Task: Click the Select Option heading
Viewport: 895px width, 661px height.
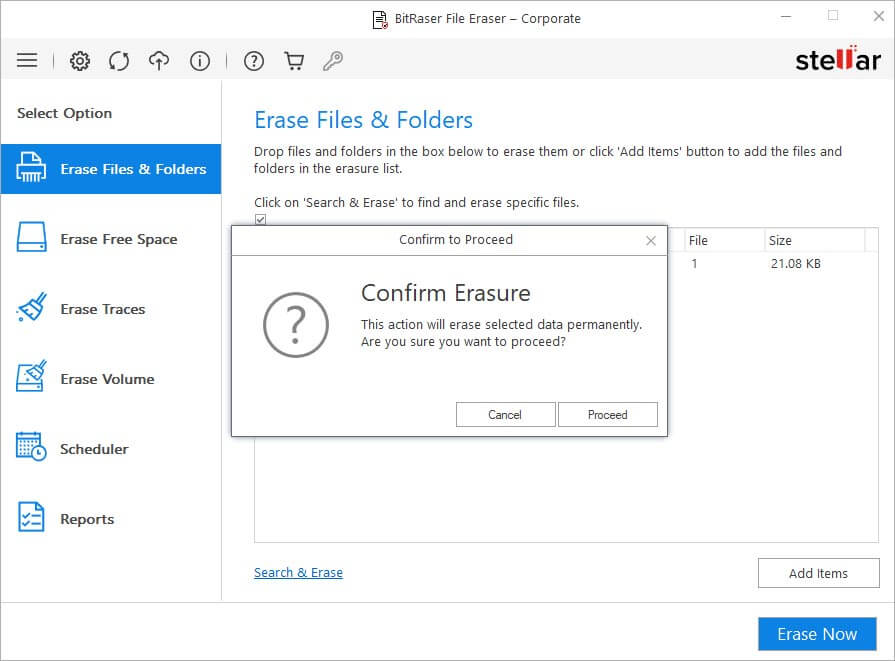Action: point(64,113)
